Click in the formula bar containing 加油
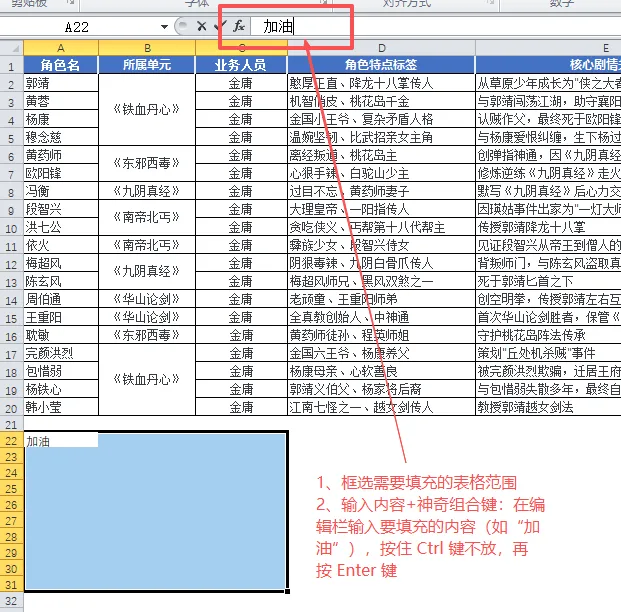The image size is (621, 612). tap(436, 27)
